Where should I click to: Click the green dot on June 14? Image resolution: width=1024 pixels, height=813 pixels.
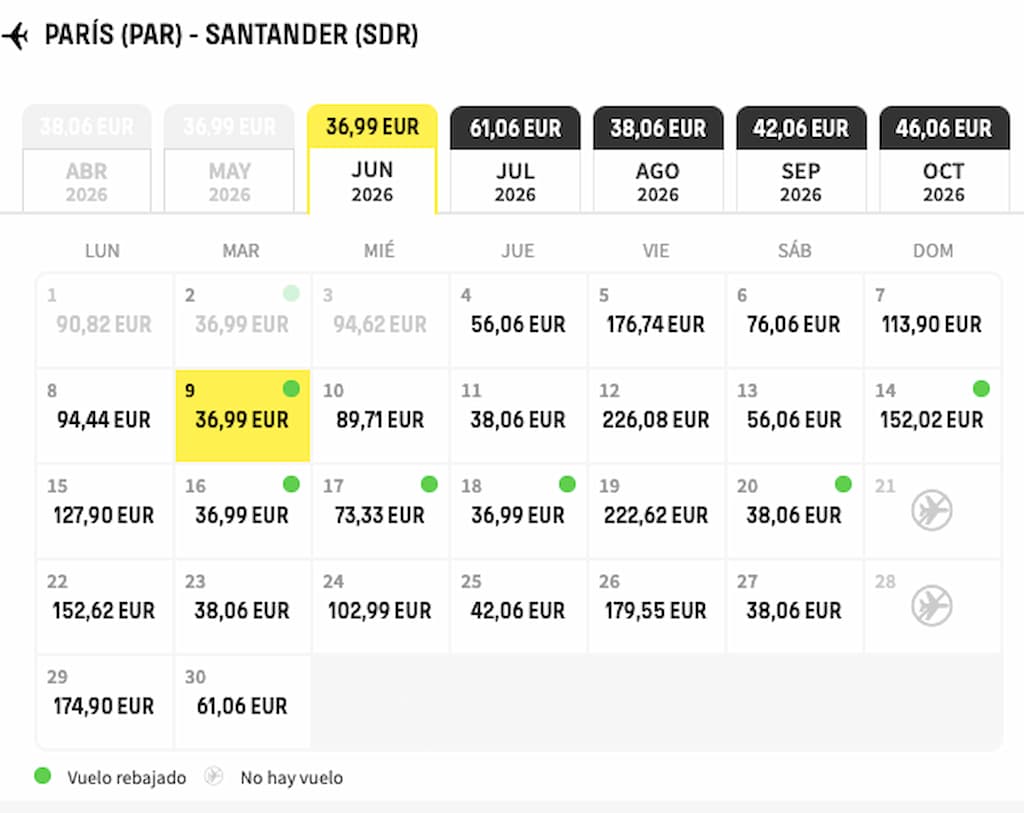click(981, 388)
